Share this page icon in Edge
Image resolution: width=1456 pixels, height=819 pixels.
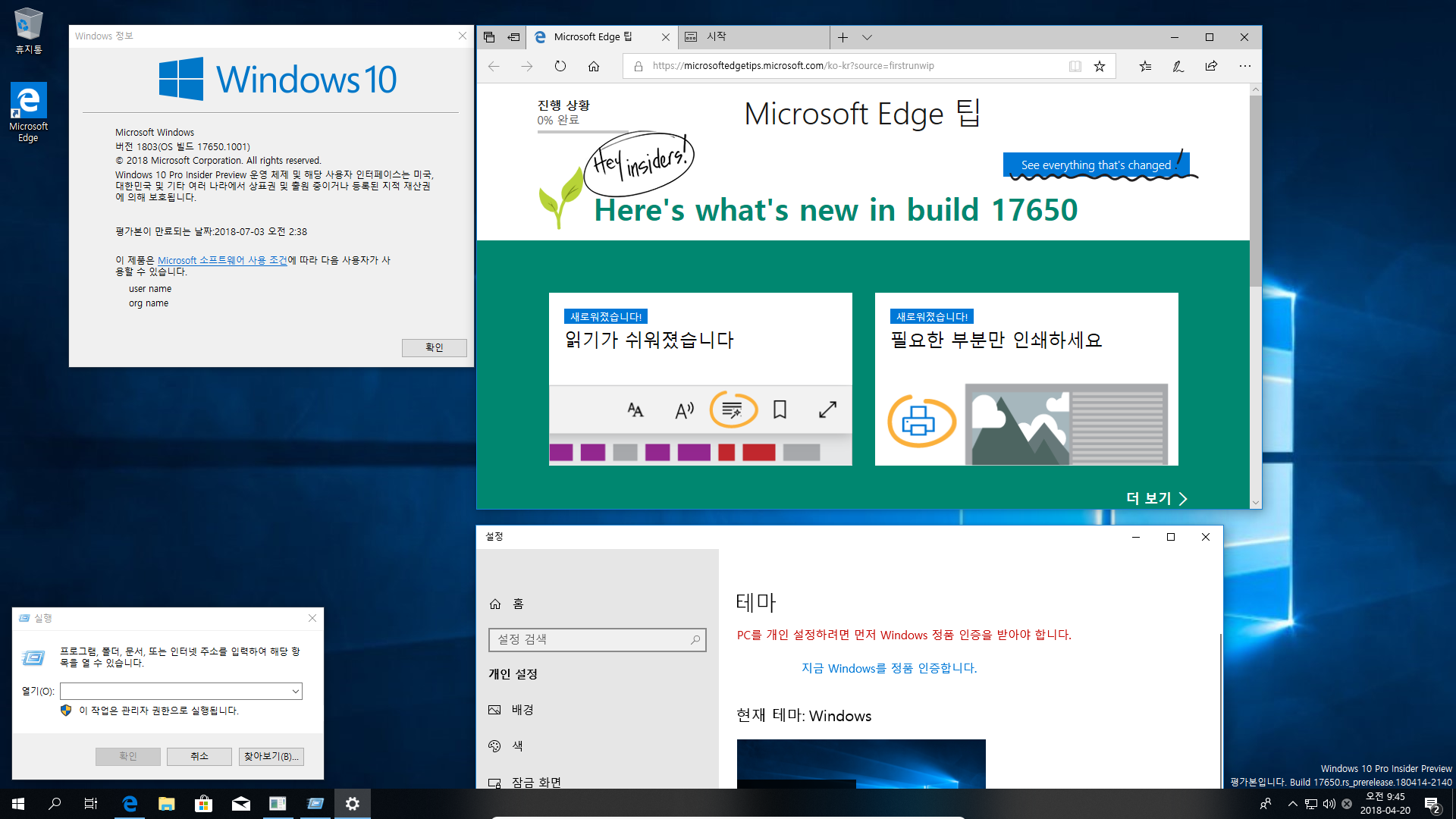pyautogui.click(x=1211, y=66)
